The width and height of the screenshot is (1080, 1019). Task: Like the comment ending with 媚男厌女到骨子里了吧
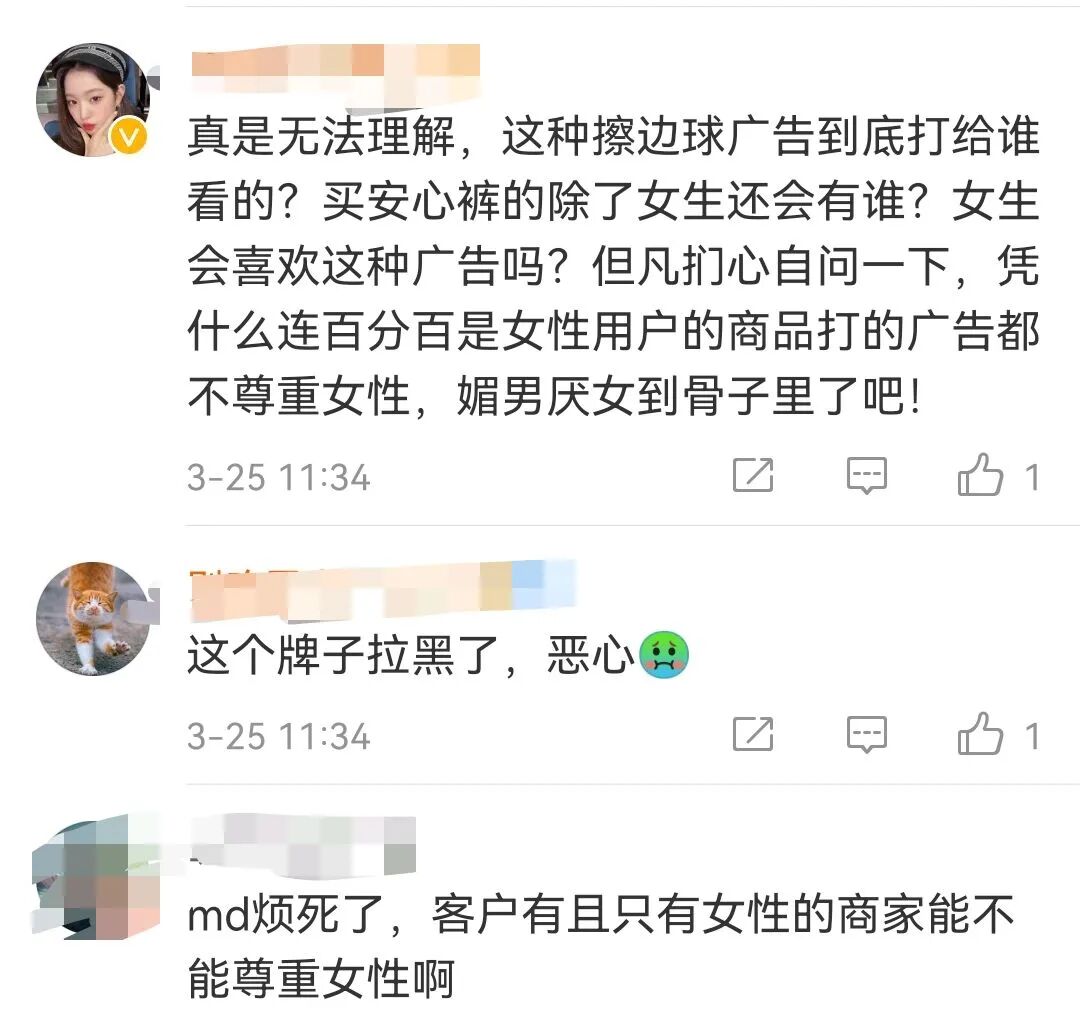point(979,474)
